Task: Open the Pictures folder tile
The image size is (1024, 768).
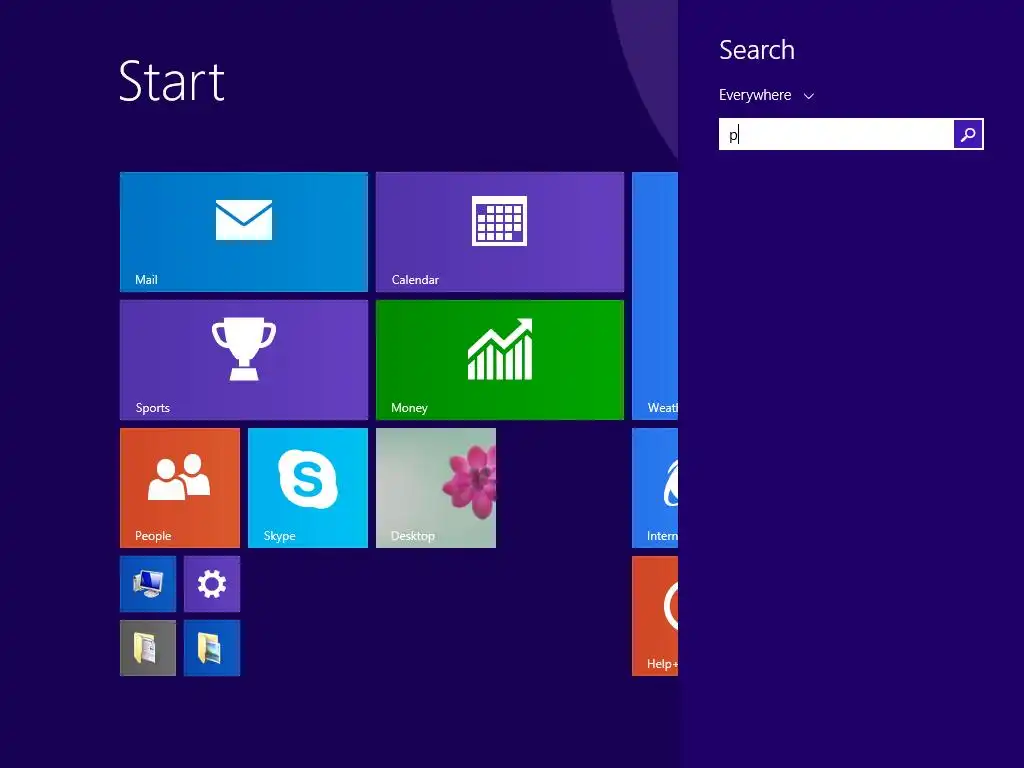Action: (x=212, y=648)
